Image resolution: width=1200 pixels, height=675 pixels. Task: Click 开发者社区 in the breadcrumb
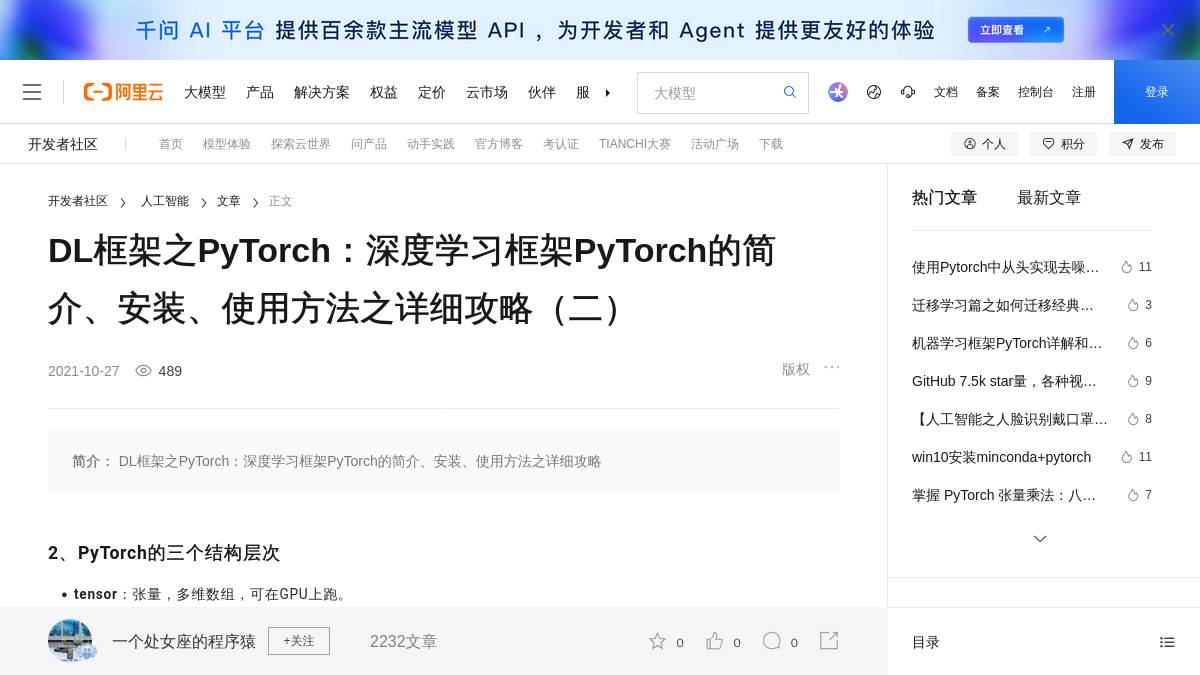(x=78, y=201)
